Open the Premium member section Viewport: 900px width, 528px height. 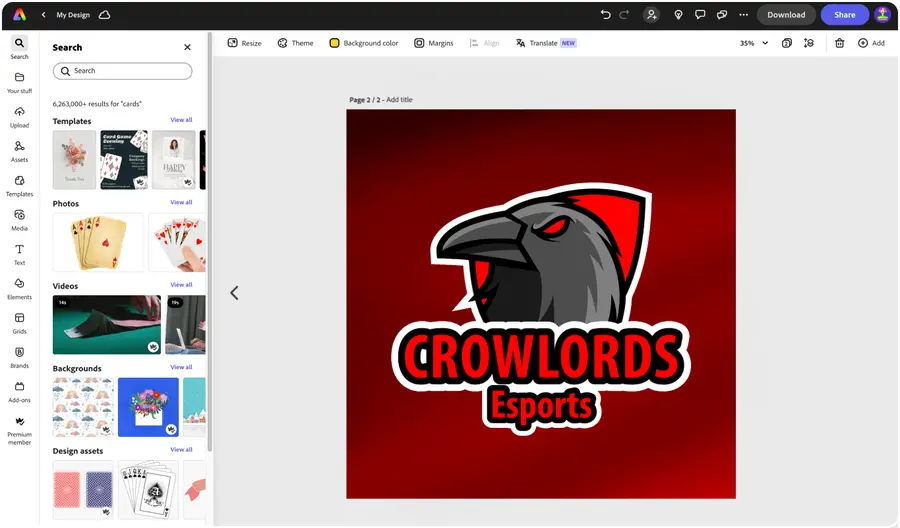(x=20, y=430)
